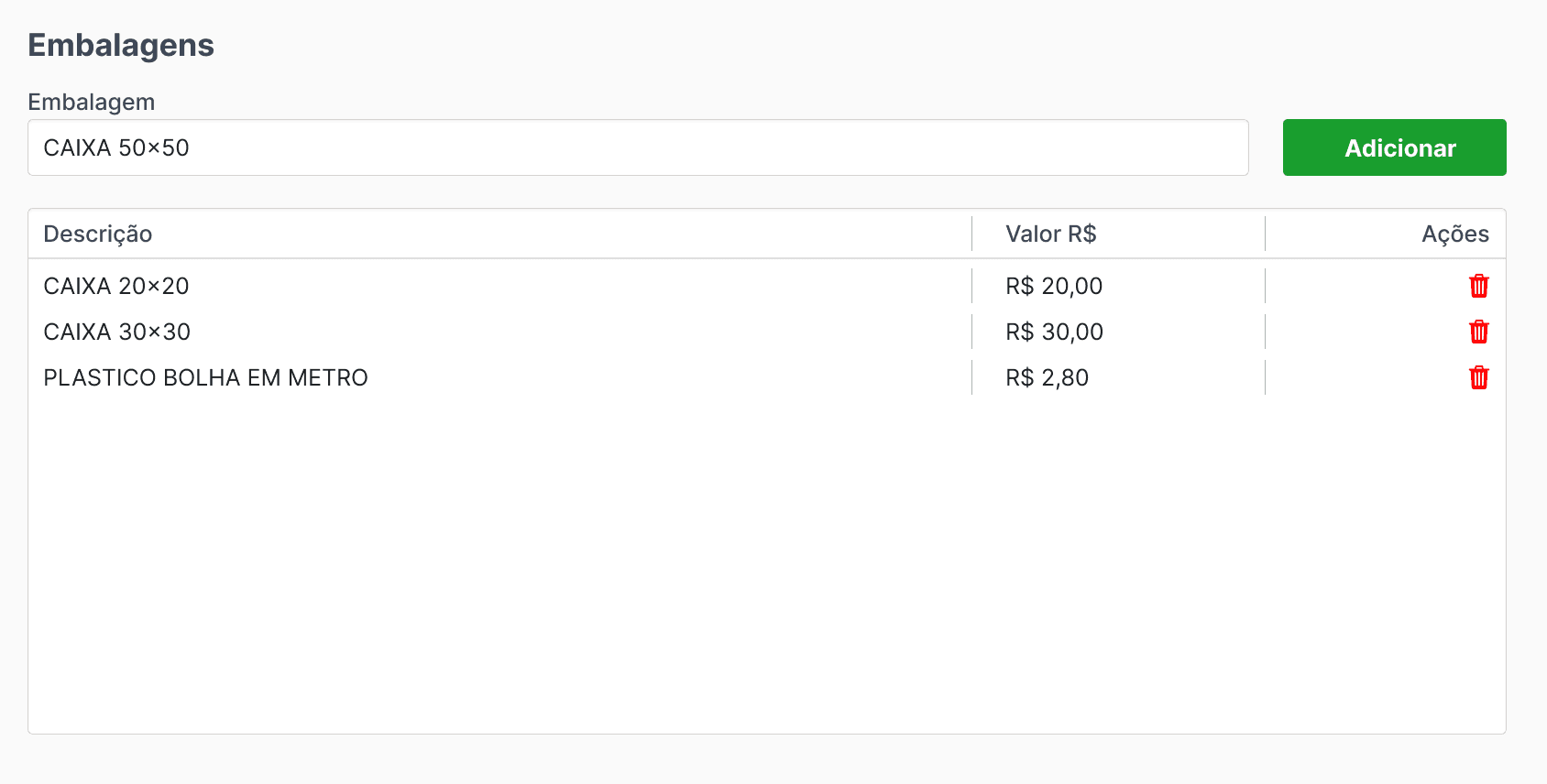Click the Embalagem field label
The image size is (1547, 784).
pos(92,102)
